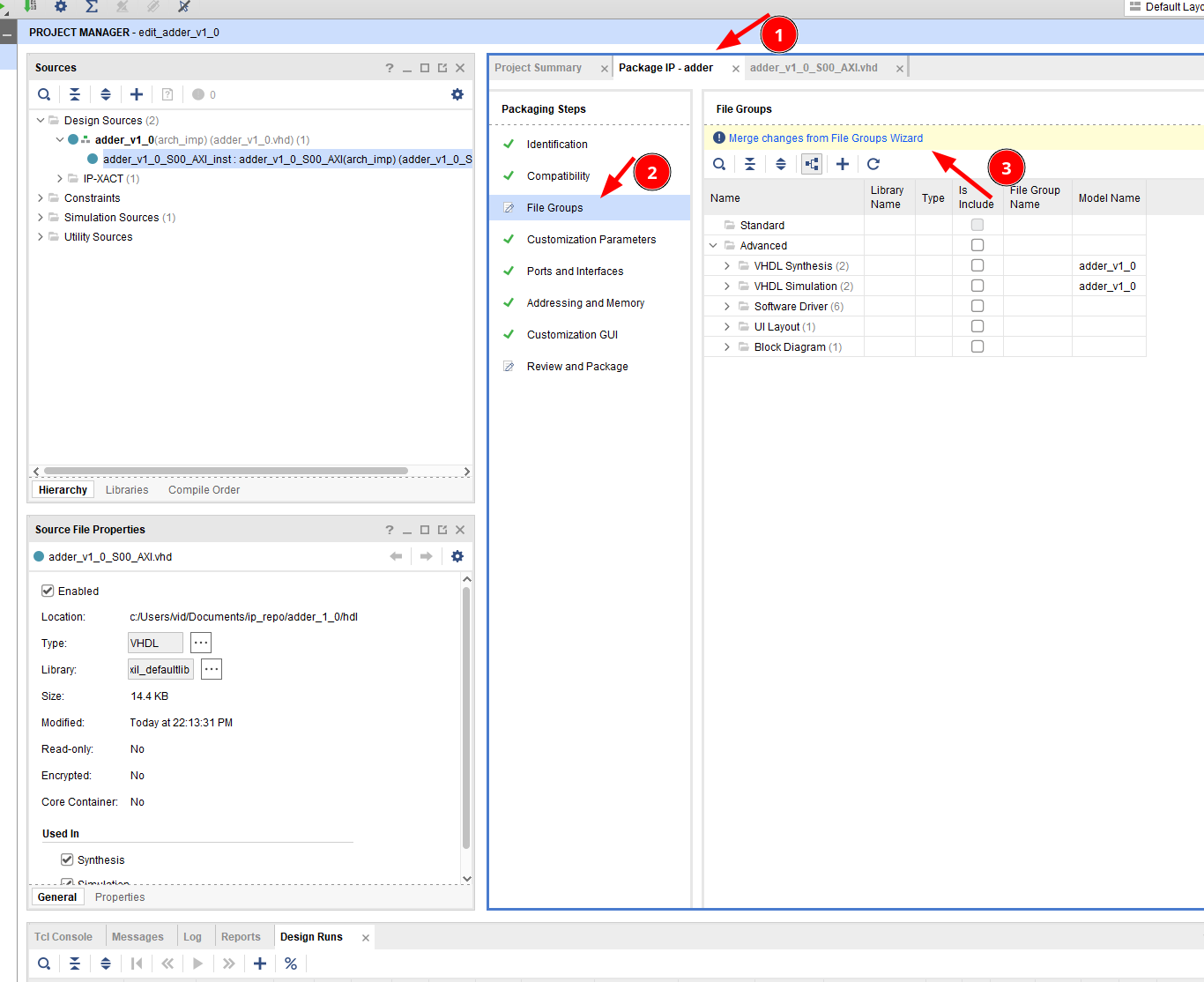Open Customization Parameters step

click(591, 240)
